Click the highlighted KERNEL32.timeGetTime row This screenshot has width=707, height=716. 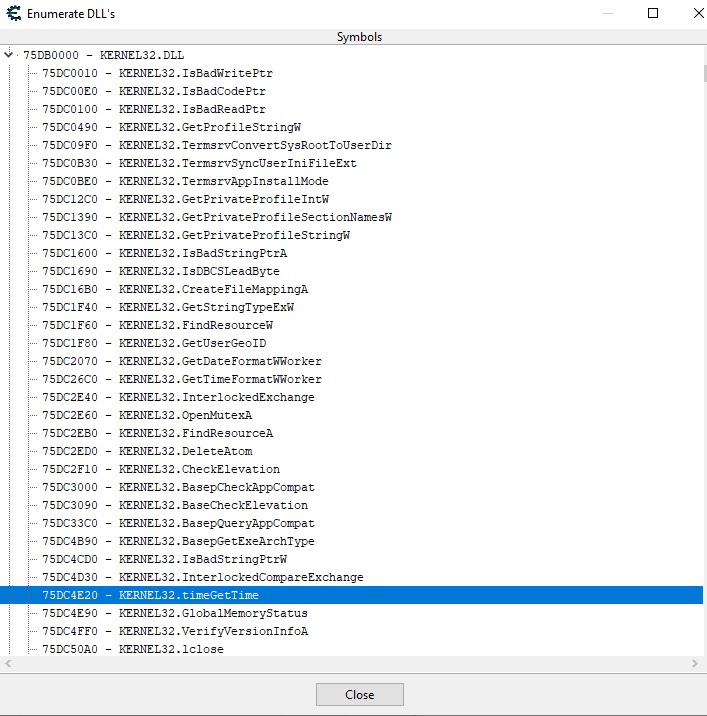click(351, 595)
